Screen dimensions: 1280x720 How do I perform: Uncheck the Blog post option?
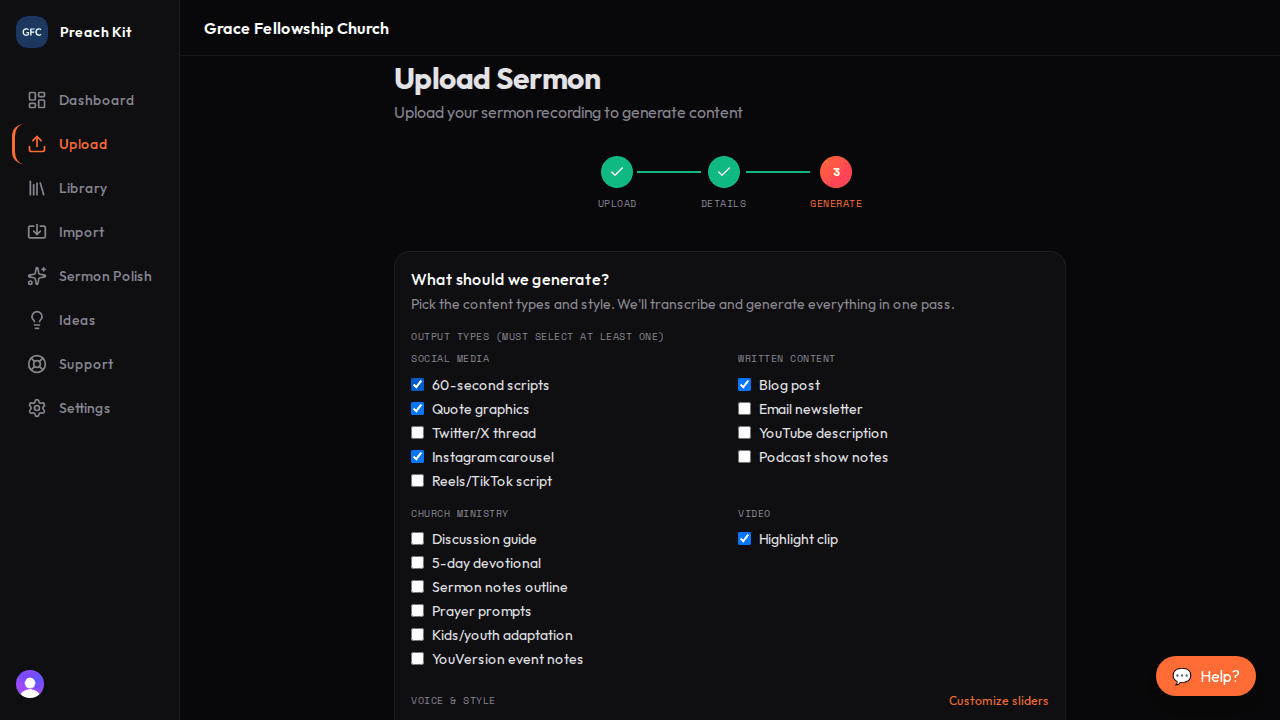744,384
